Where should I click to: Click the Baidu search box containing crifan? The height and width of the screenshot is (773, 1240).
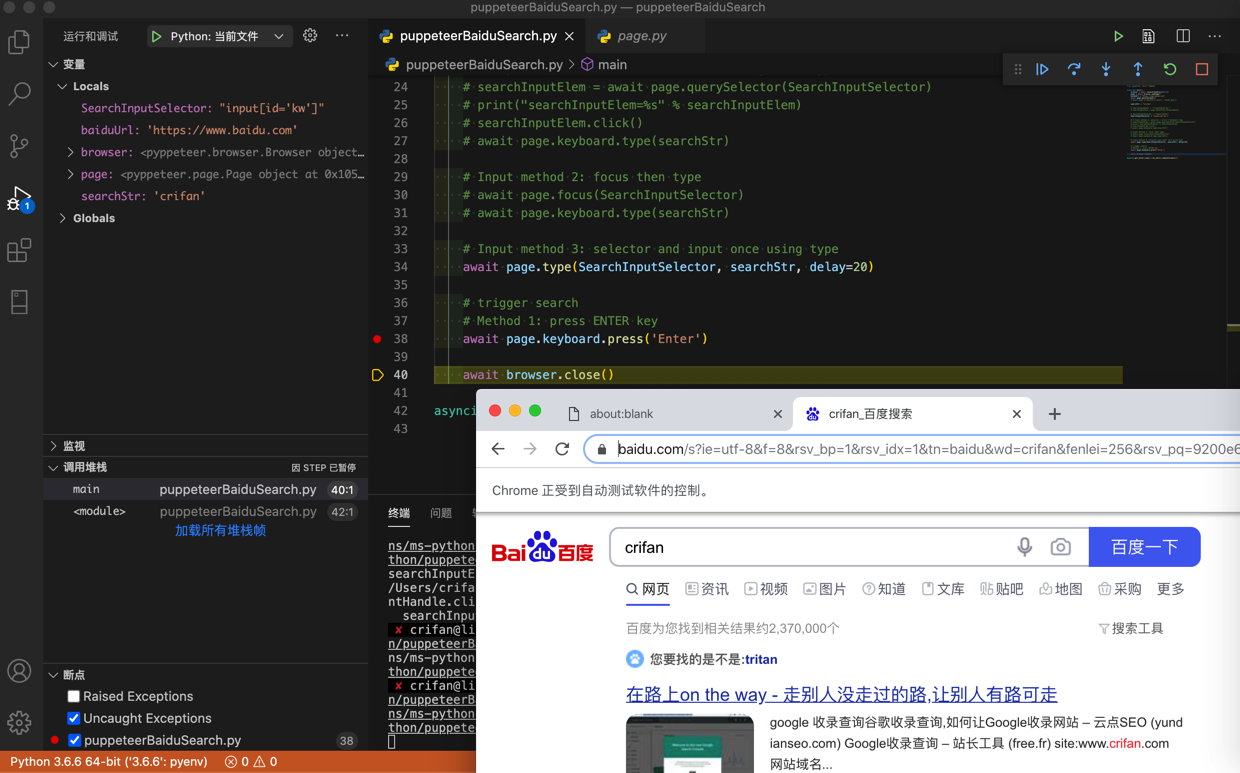(x=810, y=547)
